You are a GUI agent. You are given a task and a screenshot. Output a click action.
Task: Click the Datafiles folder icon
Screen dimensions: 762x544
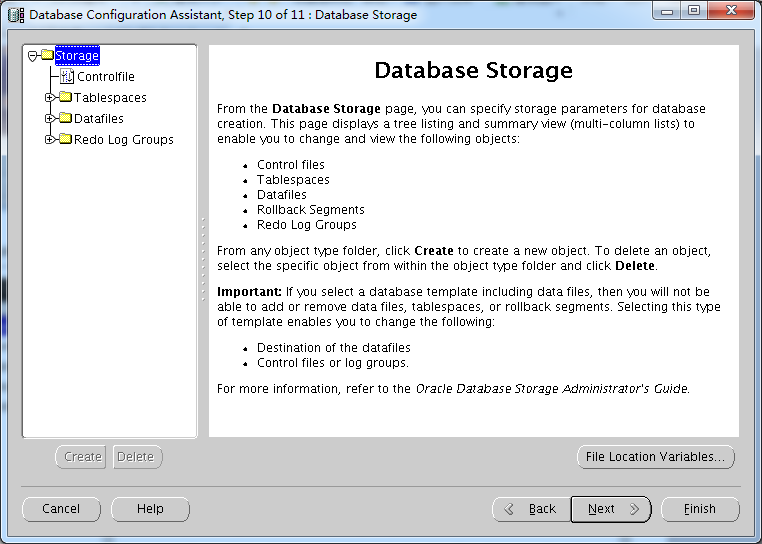pos(66,118)
